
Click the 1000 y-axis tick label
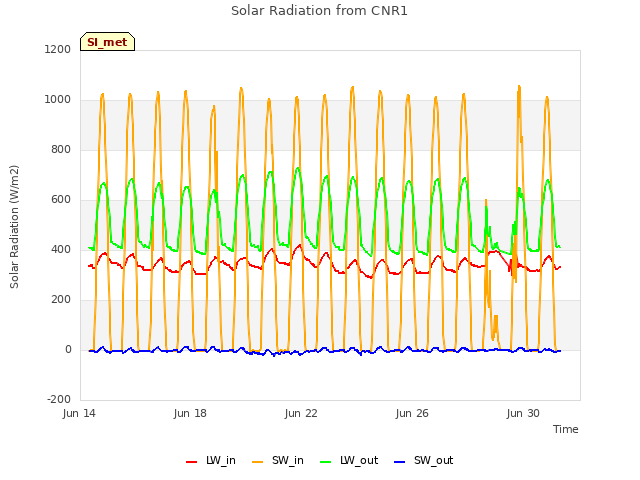tap(58, 100)
